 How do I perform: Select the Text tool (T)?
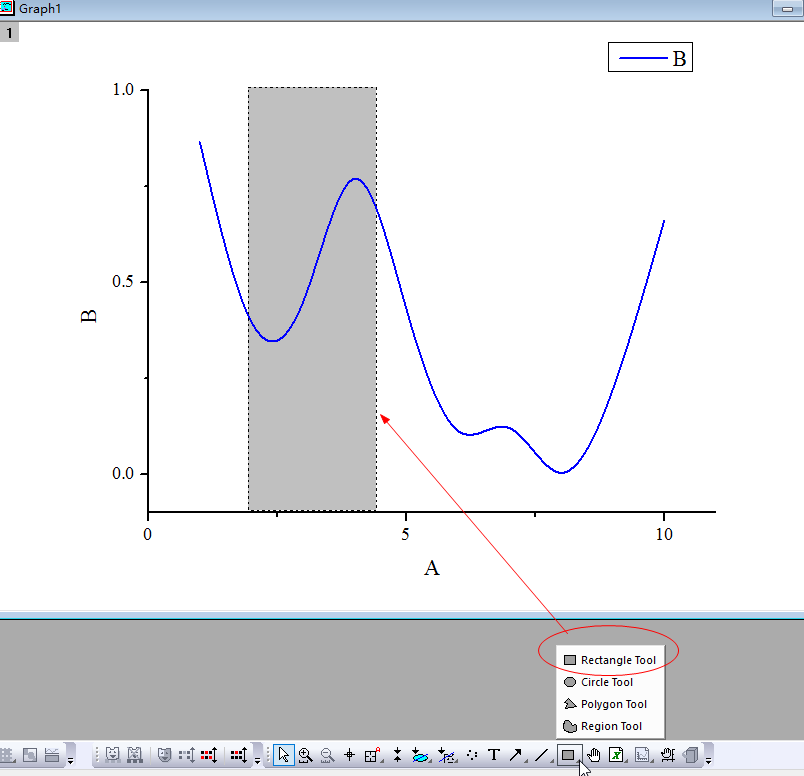pyautogui.click(x=494, y=755)
